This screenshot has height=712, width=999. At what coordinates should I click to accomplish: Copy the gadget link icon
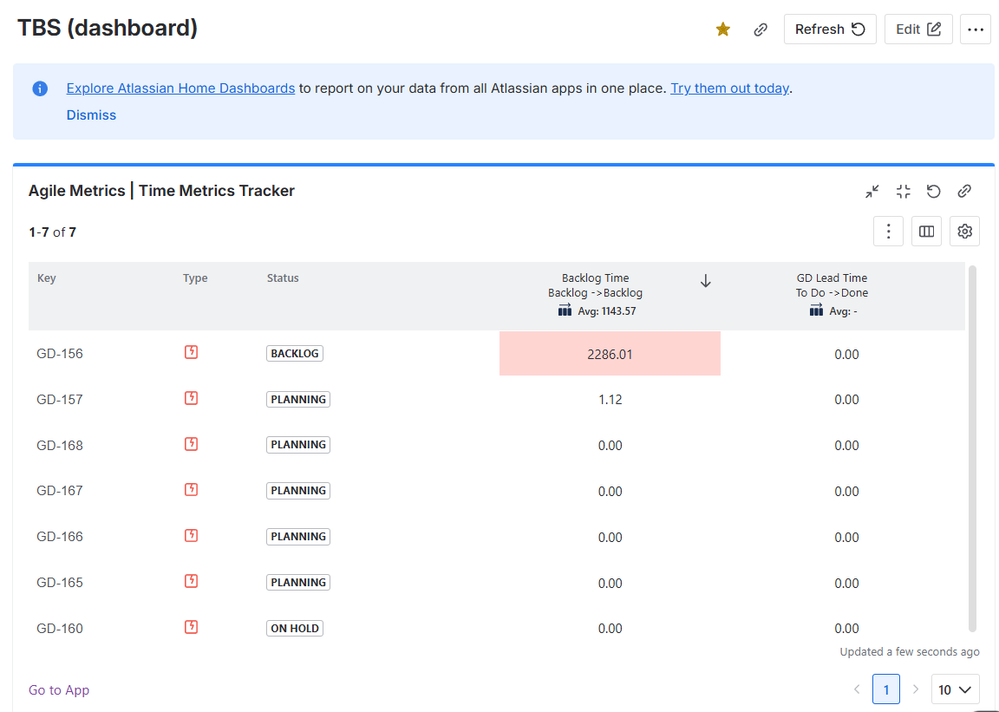tap(964, 191)
